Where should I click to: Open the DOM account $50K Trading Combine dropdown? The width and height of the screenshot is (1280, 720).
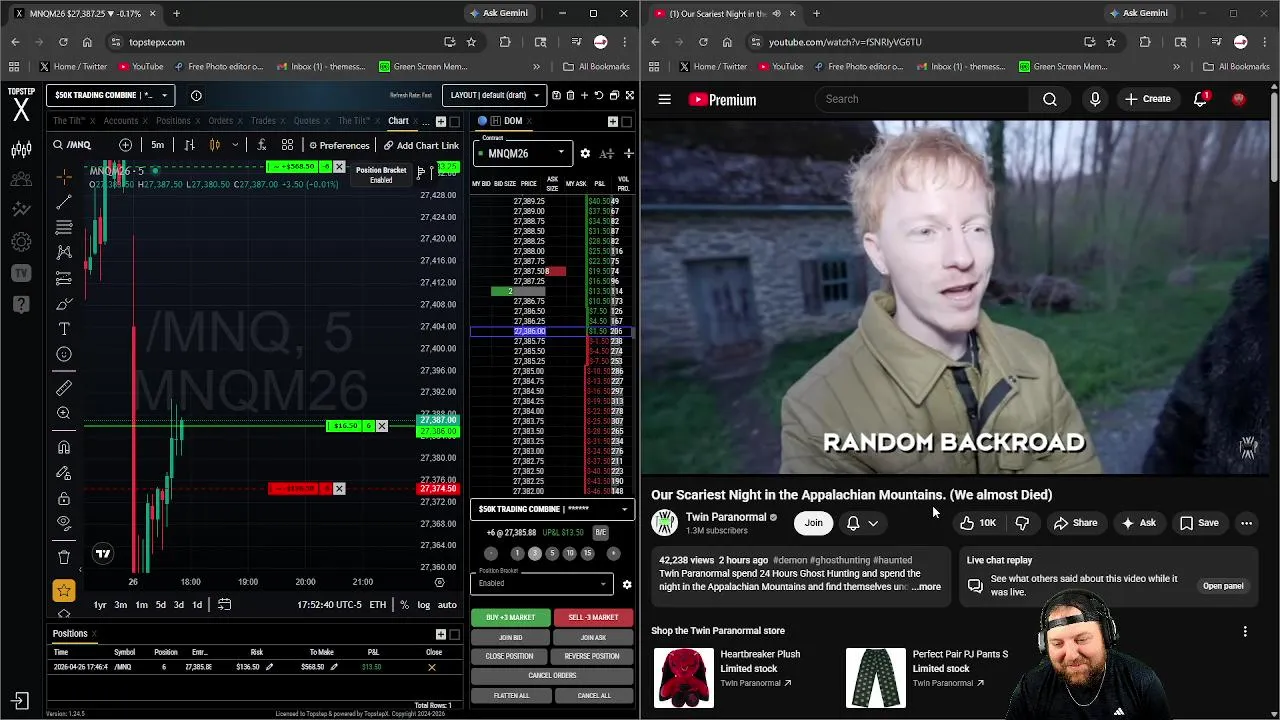tap(552, 509)
